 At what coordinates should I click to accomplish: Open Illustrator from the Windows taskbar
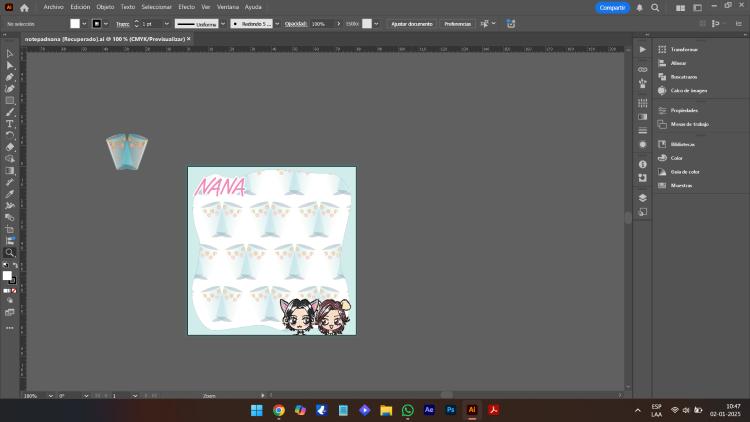point(472,410)
